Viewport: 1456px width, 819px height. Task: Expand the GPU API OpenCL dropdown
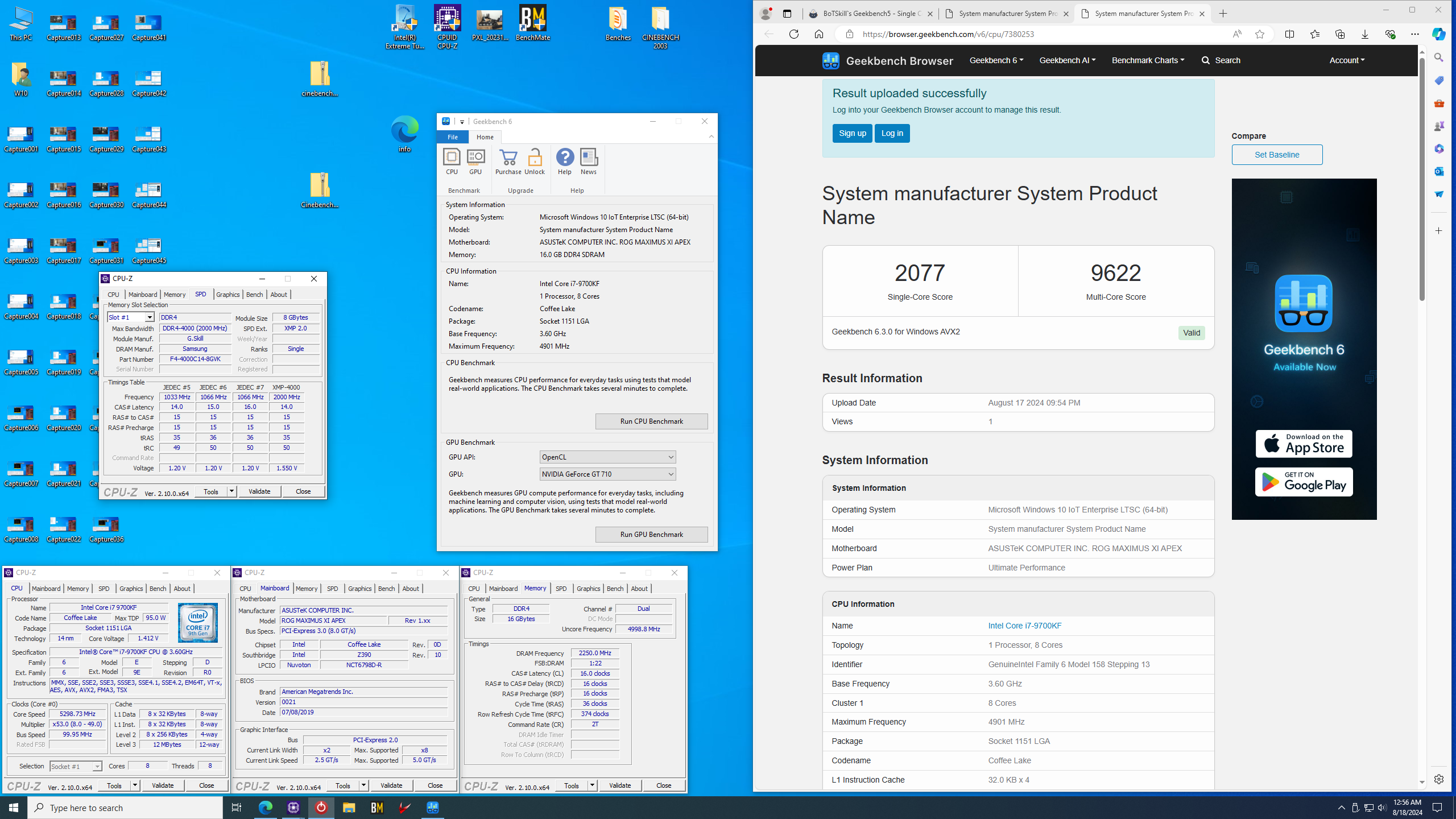[607, 457]
